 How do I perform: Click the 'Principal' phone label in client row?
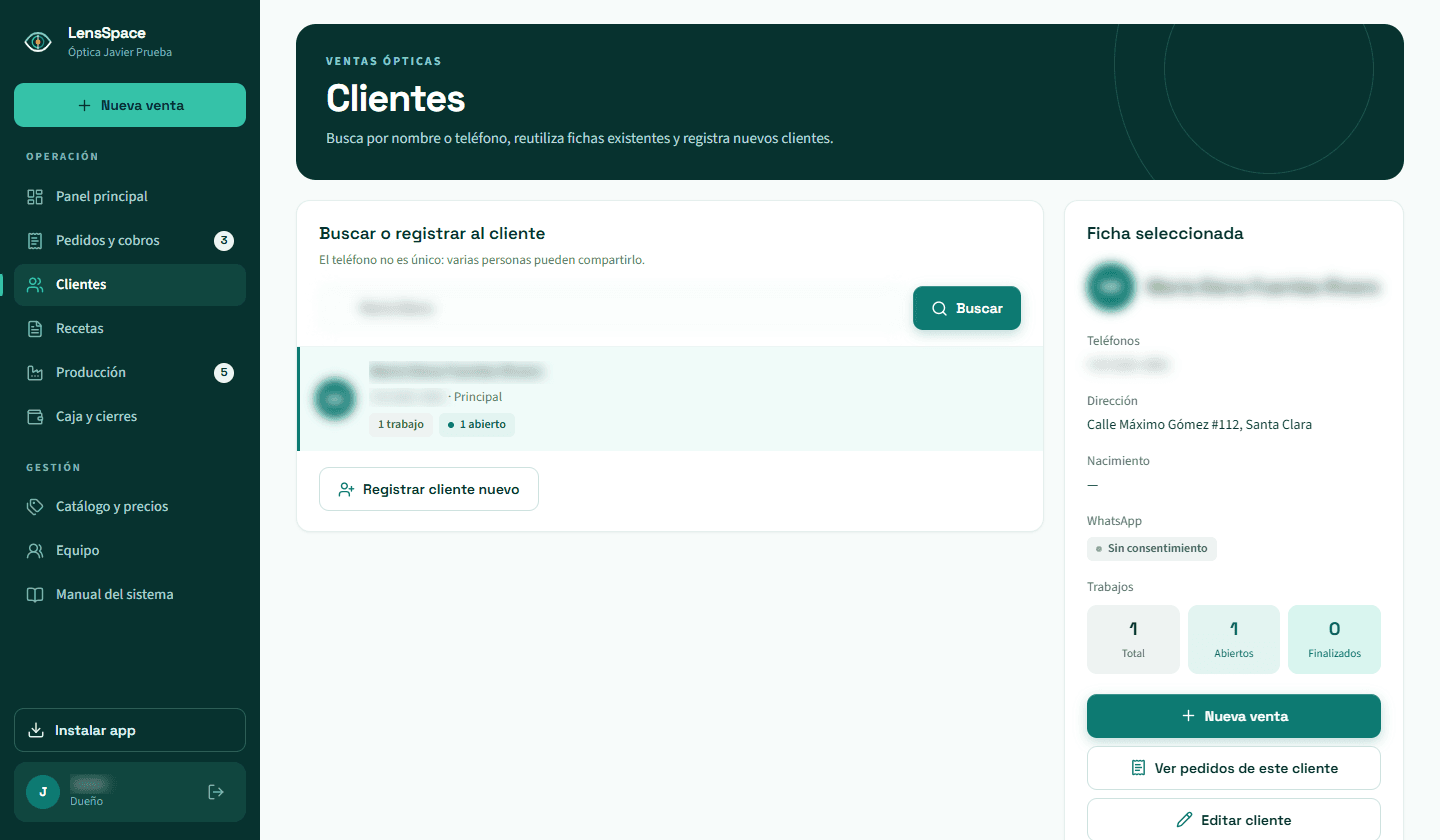coord(478,397)
